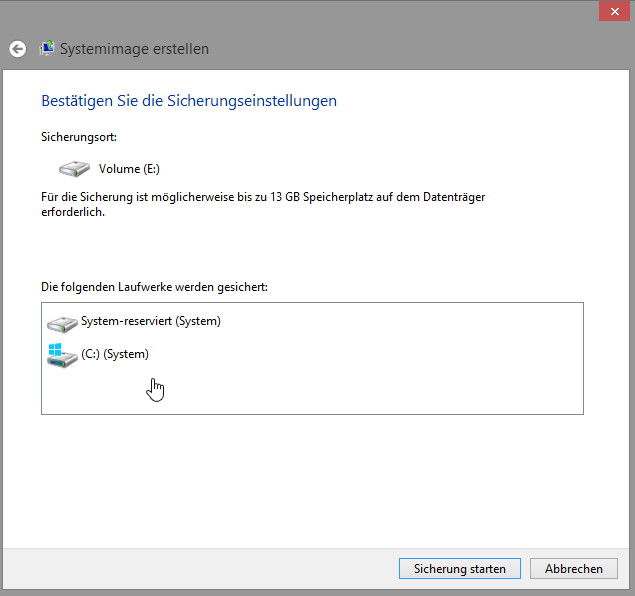Viewport: 635px width, 596px height.
Task: Select the System-reserviert (System) entry
Action: pyautogui.click(x=151, y=321)
